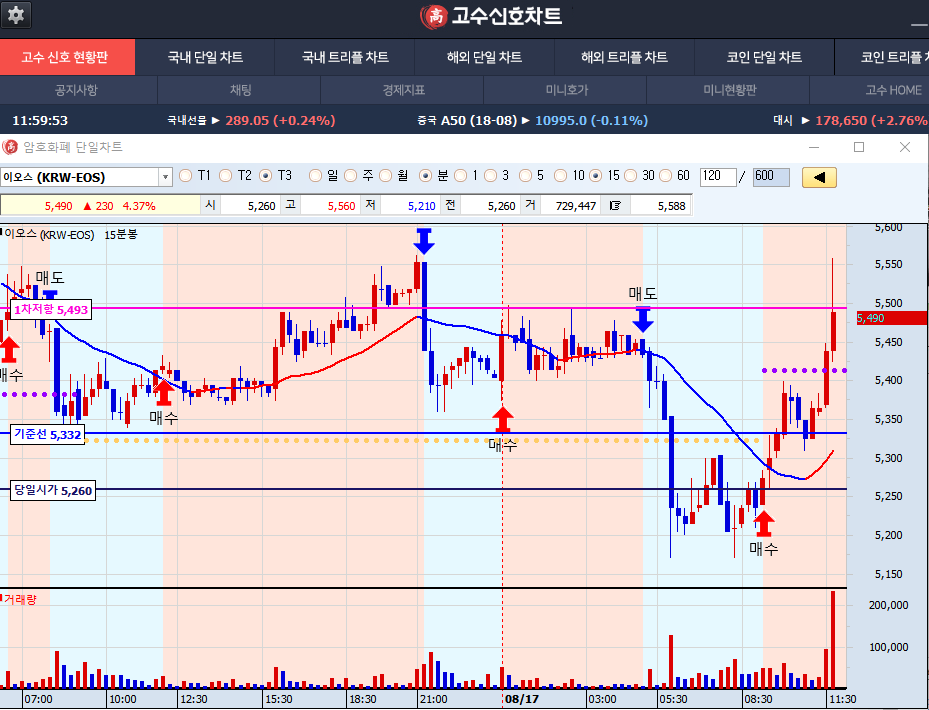Select the T1 radio button

click(x=185, y=176)
